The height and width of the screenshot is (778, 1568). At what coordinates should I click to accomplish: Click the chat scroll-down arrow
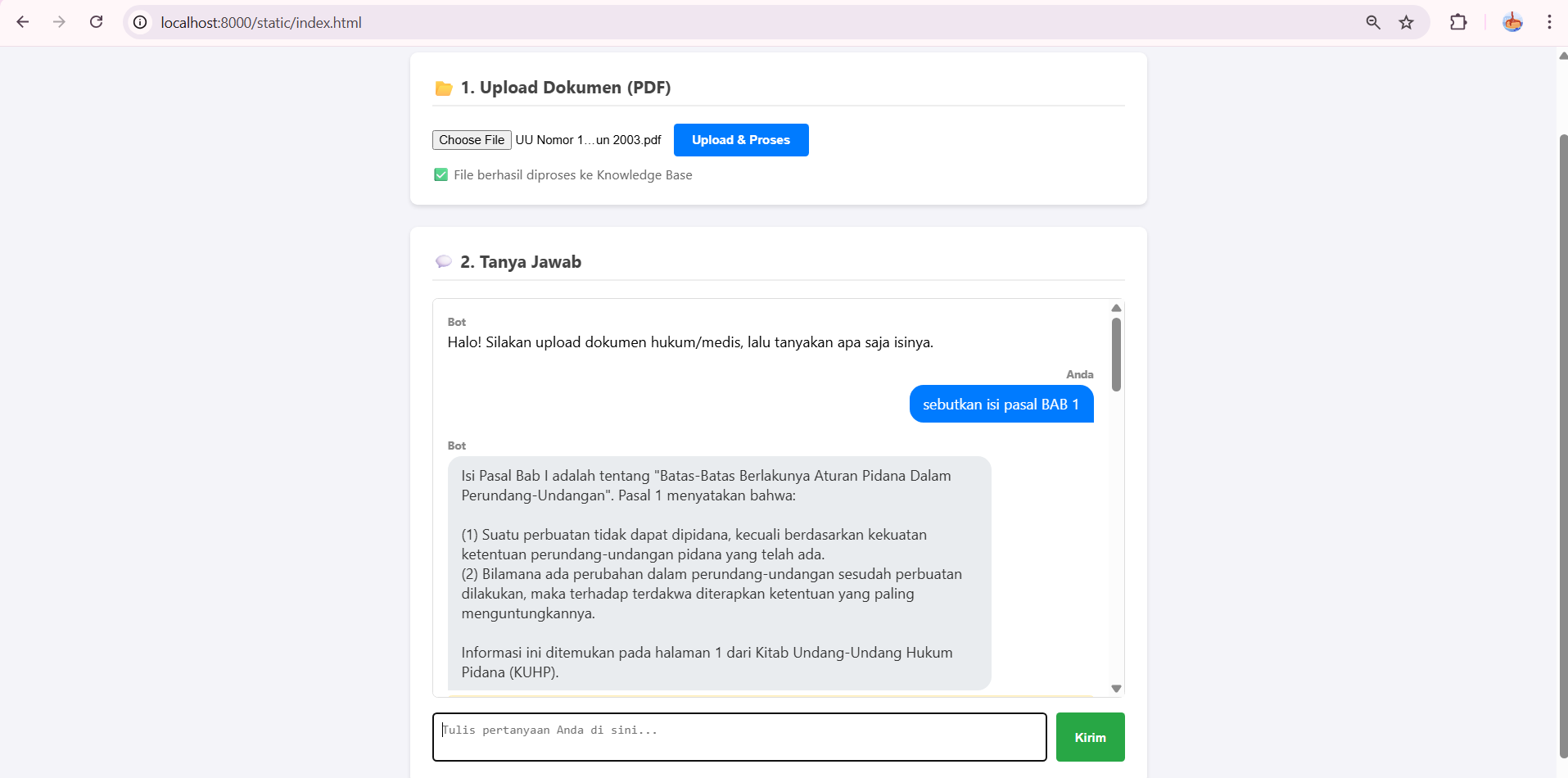[1116, 689]
